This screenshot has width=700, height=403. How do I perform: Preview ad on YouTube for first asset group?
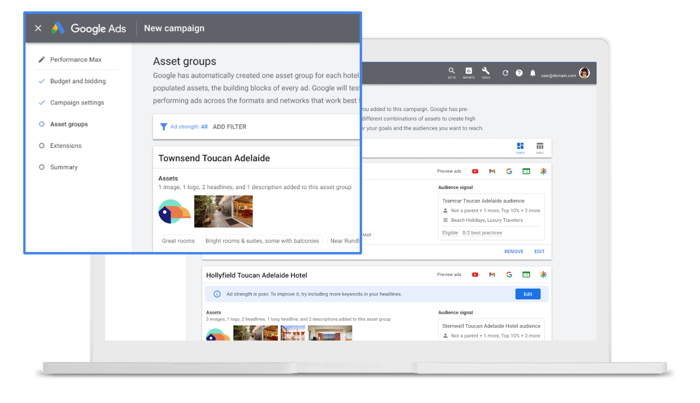pyautogui.click(x=475, y=171)
